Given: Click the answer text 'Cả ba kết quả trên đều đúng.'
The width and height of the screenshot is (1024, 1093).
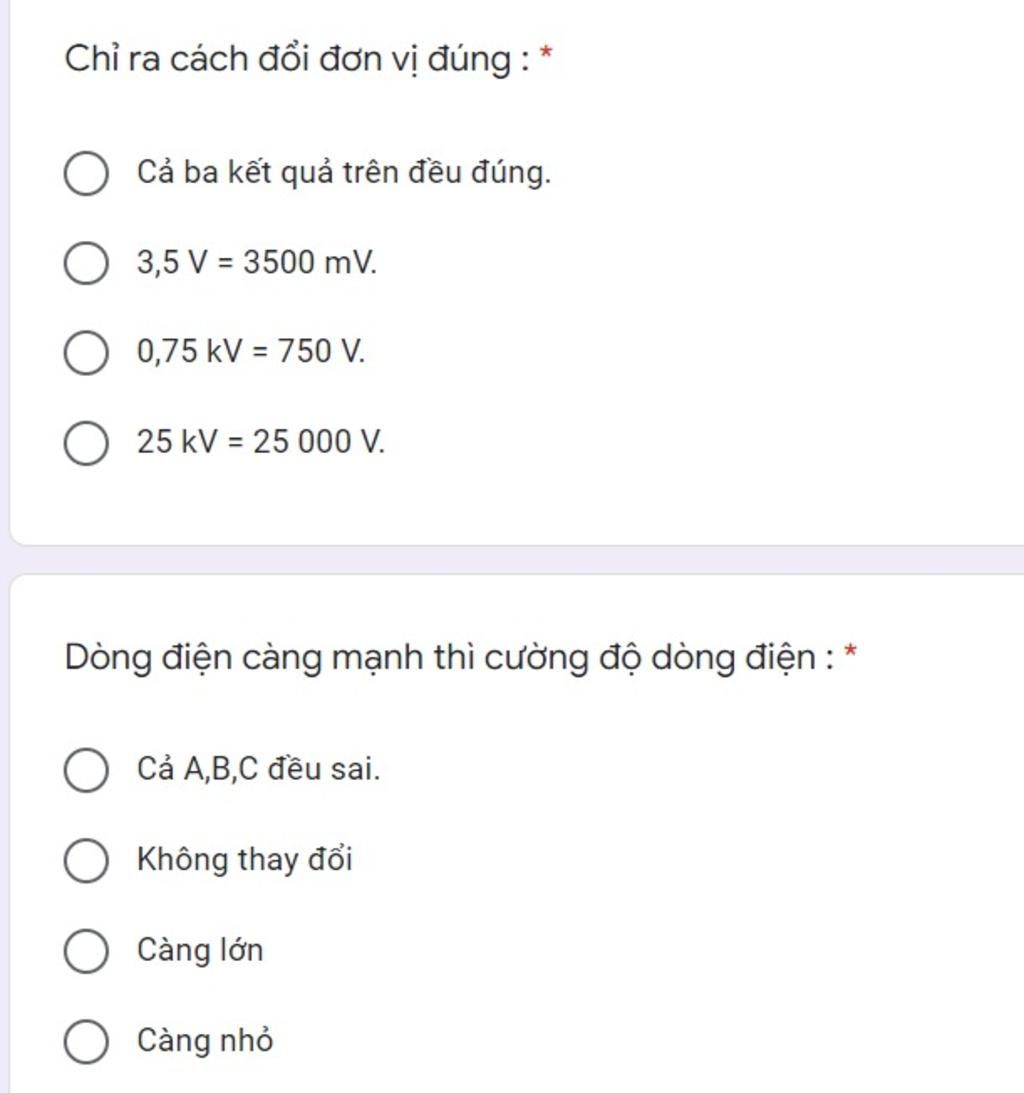Looking at the screenshot, I should (344, 174).
